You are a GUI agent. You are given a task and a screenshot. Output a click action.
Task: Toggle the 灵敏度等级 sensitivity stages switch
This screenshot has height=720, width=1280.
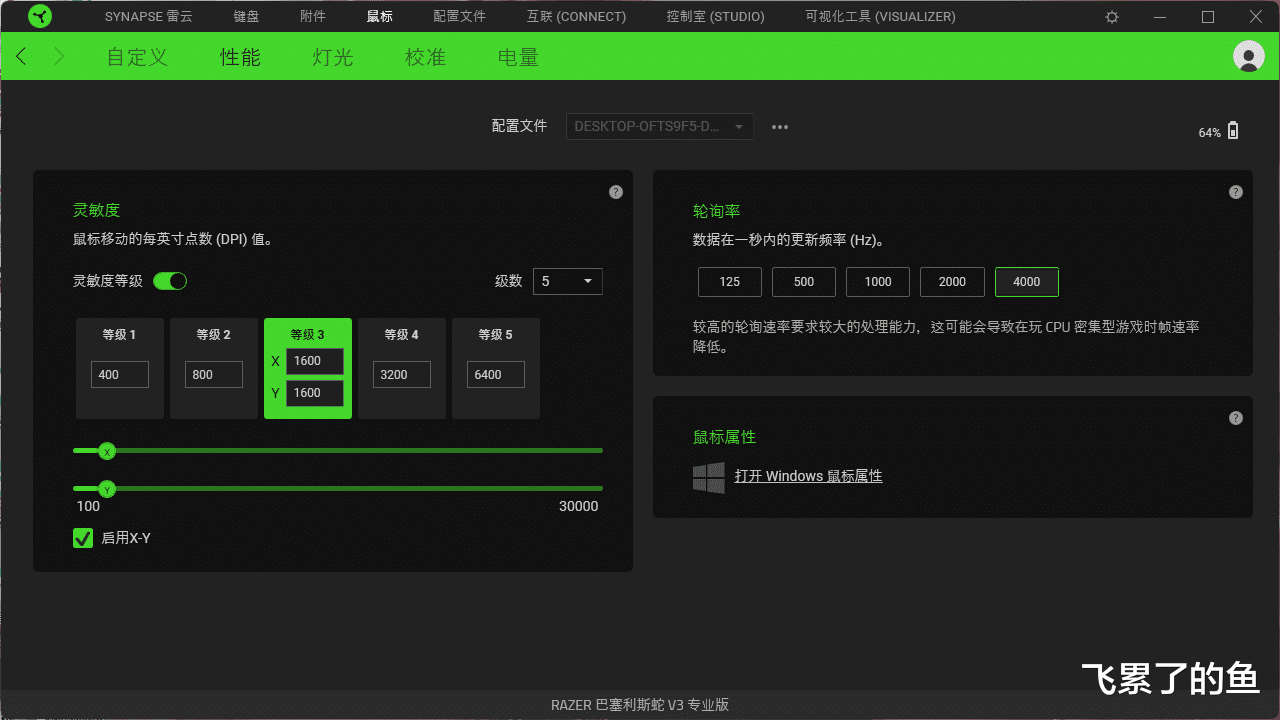point(170,281)
